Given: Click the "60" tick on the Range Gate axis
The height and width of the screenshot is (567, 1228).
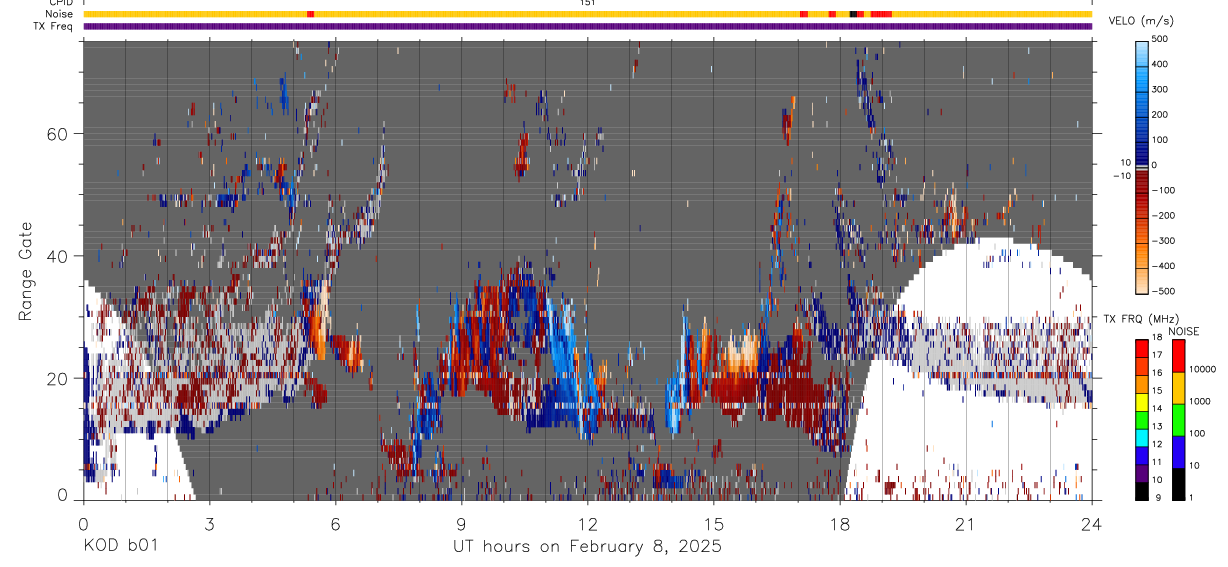Looking at the screenshot, I should 58,133.
